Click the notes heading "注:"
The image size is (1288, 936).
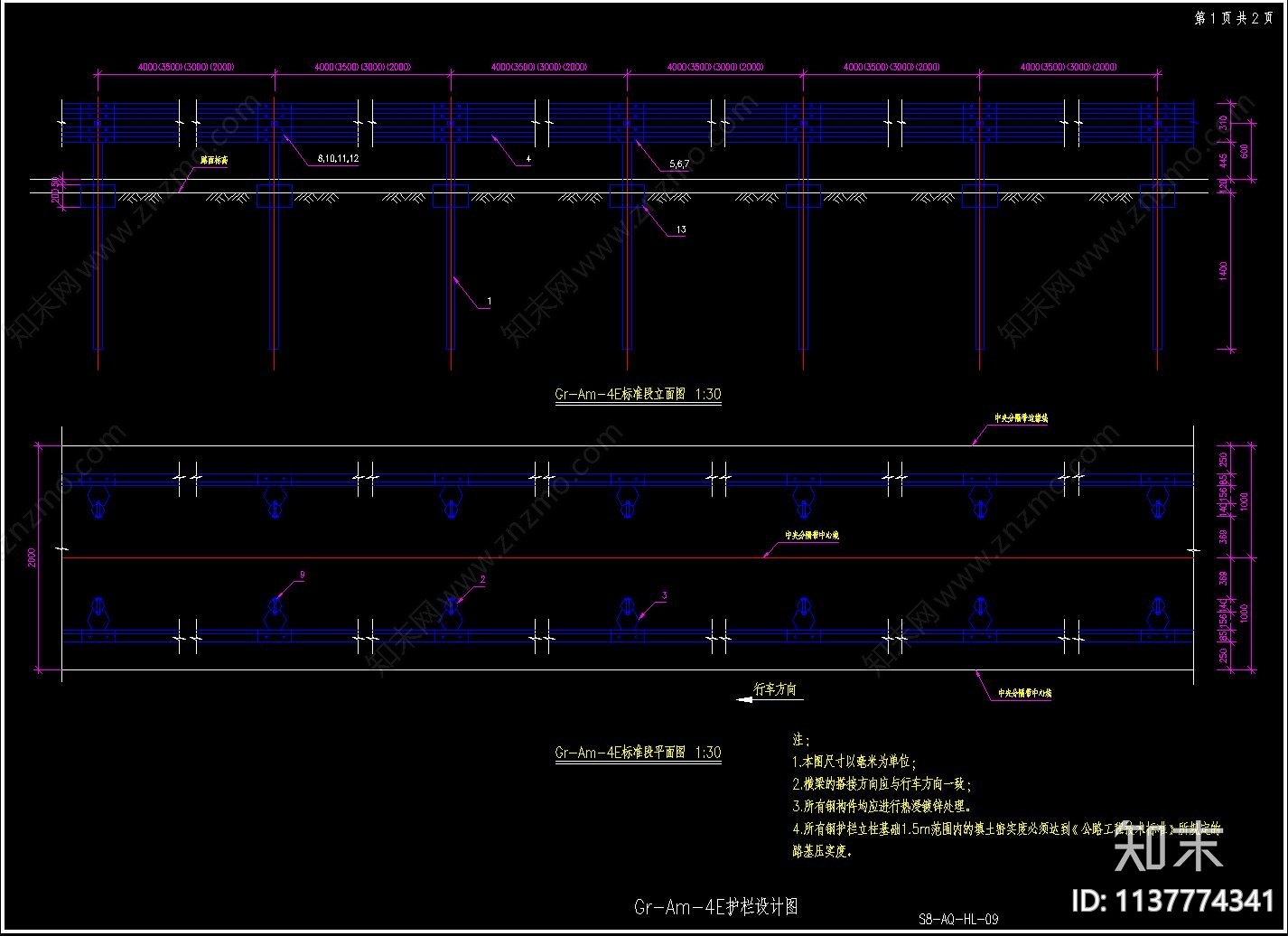[x=799, y=741]
